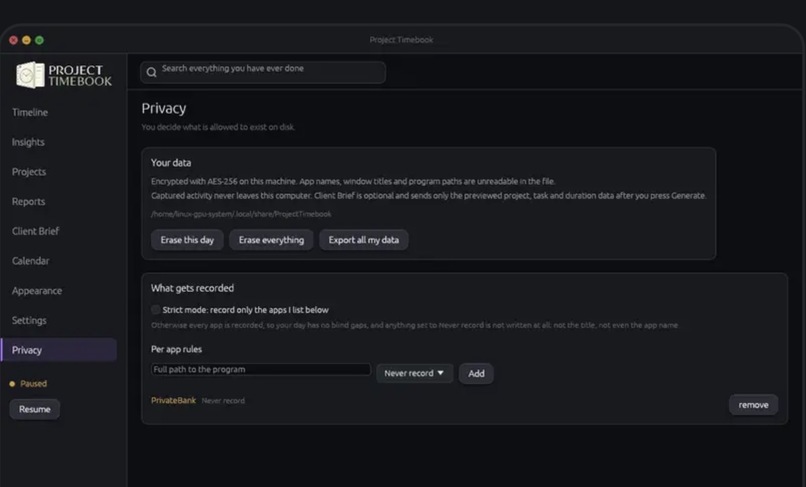Viewport: 806px width, 487px height.
Task: Click the PrivateBank rule name
Action: pyautogui.click(x=173, y=401)
